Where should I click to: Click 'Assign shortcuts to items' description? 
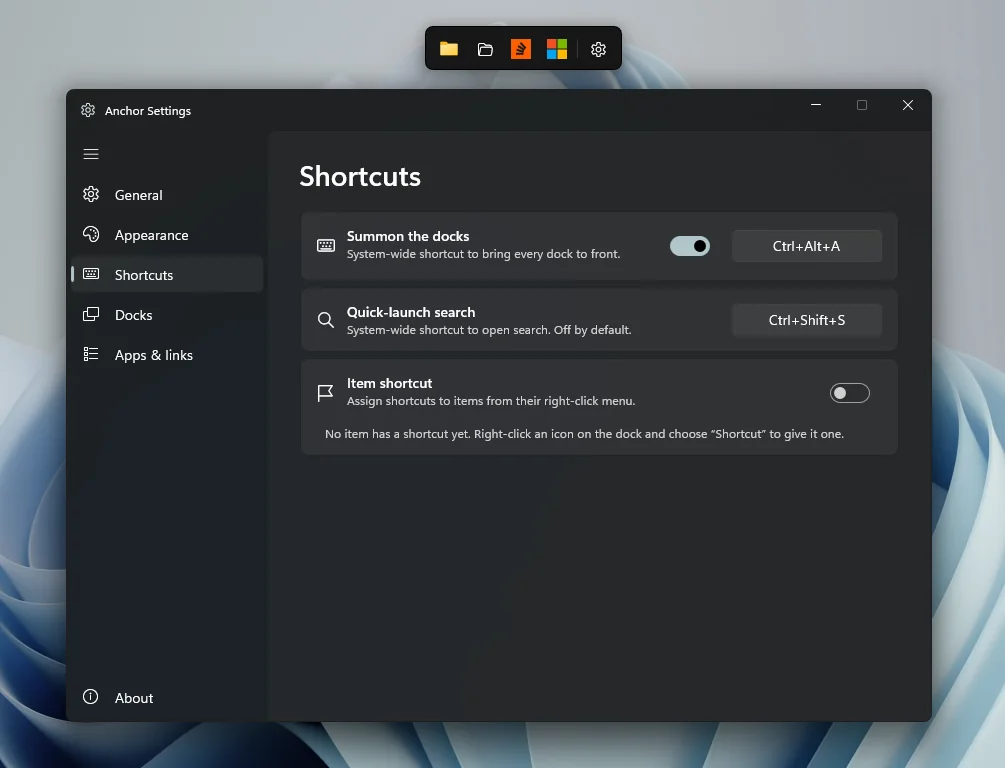[x=491, y=401]
